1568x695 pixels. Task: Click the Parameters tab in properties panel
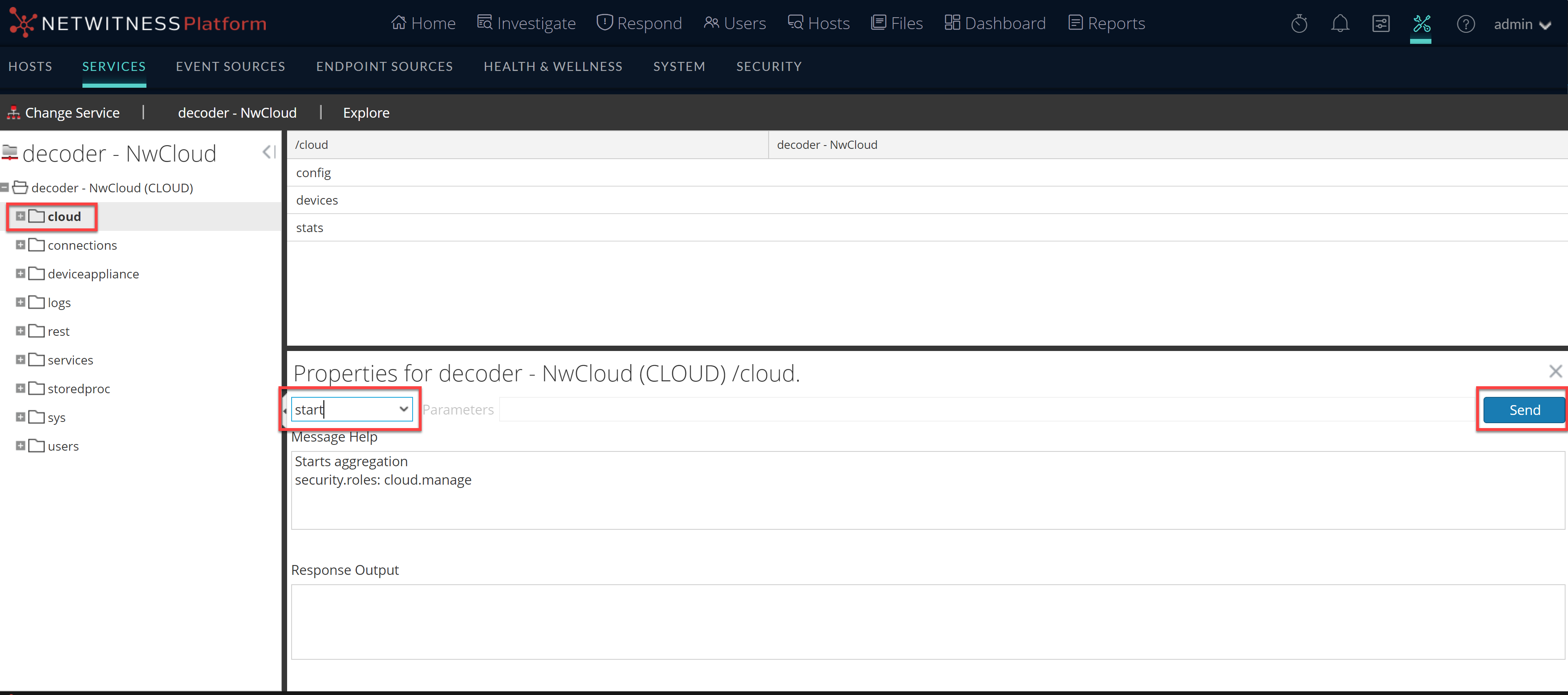(457, 409)
